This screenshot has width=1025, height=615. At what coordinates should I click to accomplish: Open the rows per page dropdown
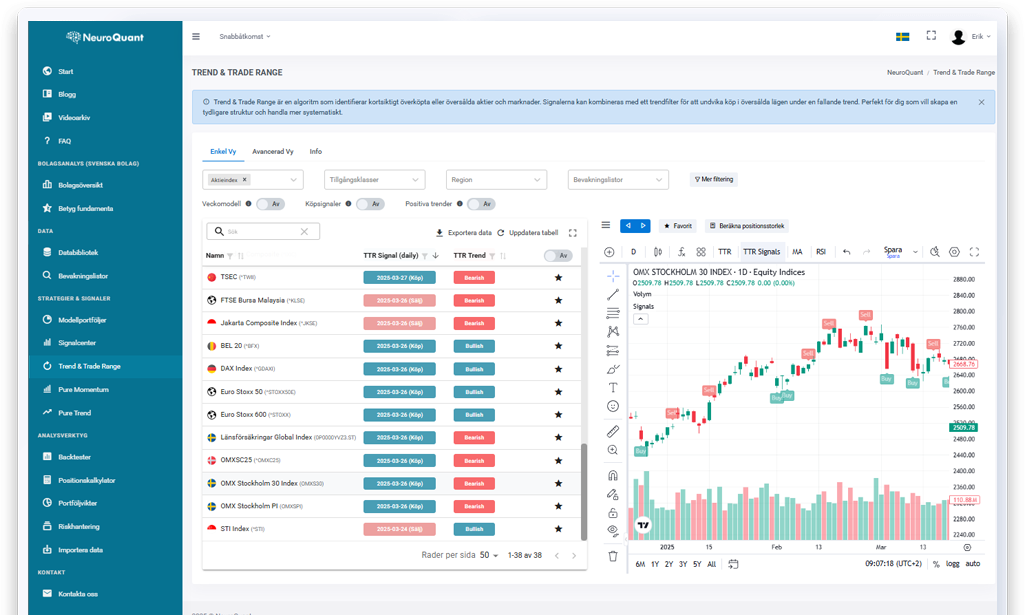tap(490, 555)
